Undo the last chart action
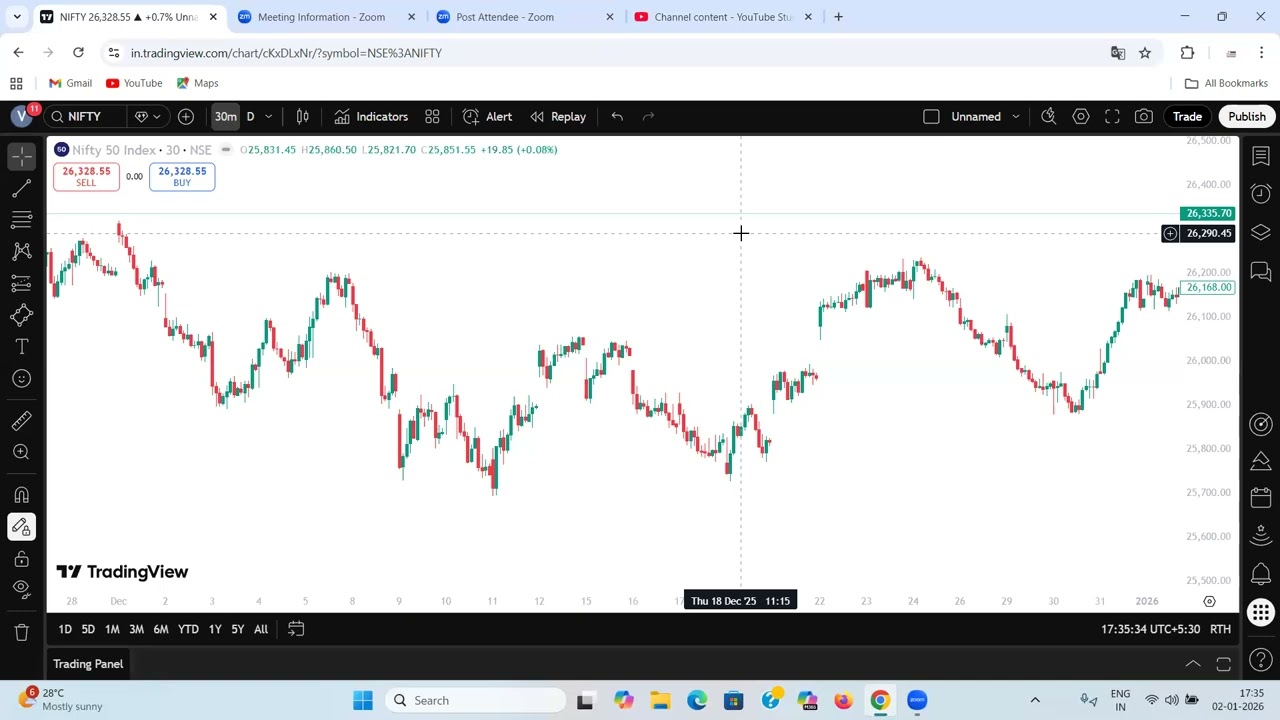Viewport: 1280px width, 720px height. 617,117
